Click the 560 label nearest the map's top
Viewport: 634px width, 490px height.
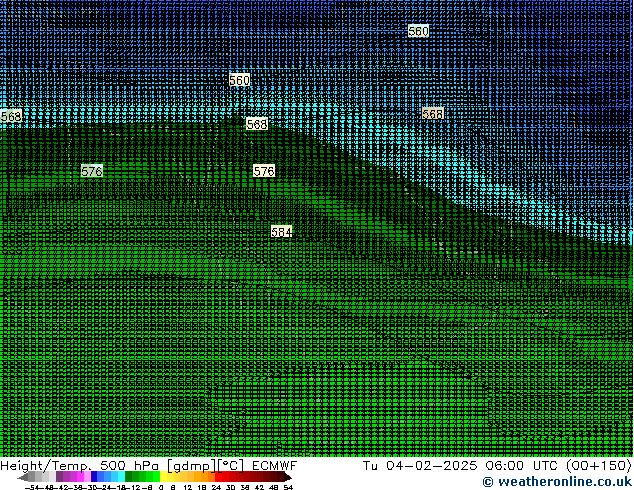pos(418,31)
